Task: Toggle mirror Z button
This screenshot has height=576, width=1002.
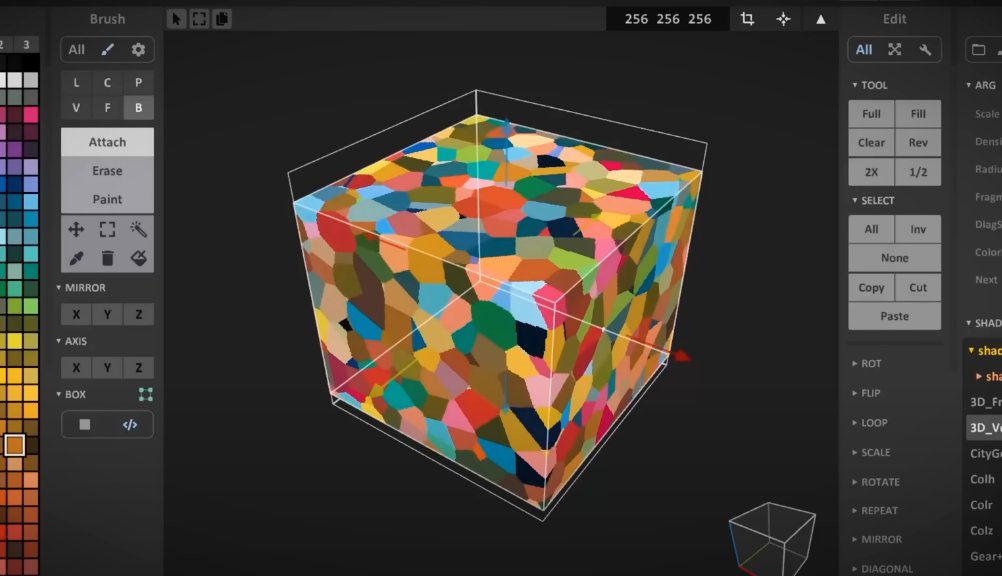Action: coord(139,315)
